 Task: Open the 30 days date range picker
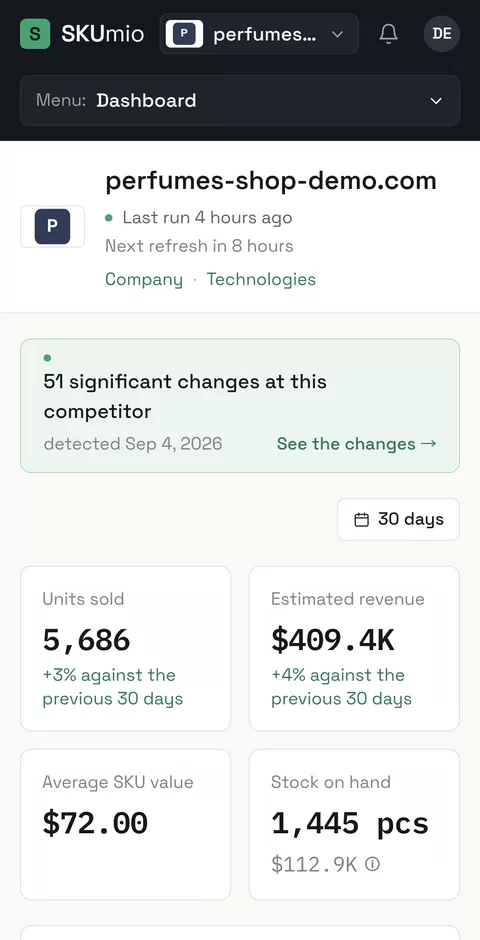coord(399,519)
